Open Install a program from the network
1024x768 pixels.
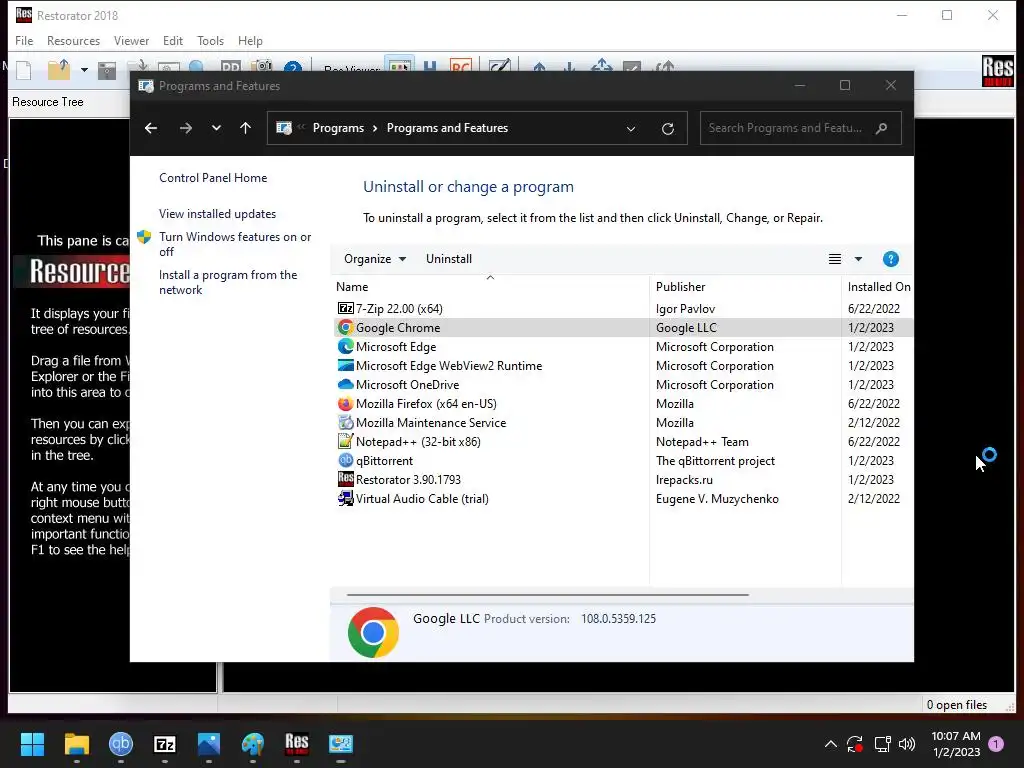coord(228,282)
